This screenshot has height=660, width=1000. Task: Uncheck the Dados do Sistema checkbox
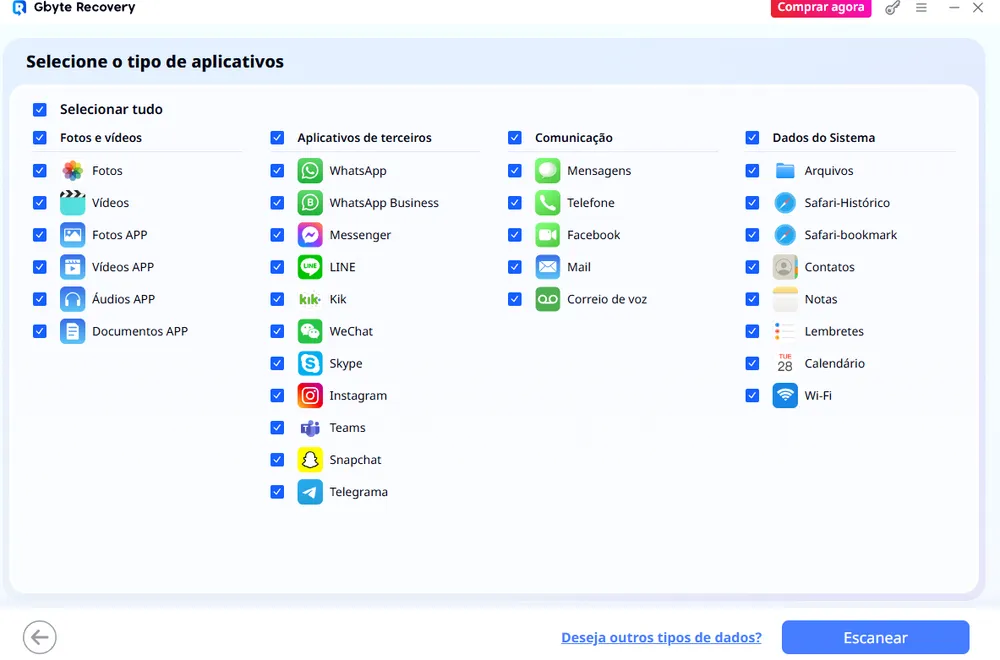pyautogui.click(x=752, y=138)
